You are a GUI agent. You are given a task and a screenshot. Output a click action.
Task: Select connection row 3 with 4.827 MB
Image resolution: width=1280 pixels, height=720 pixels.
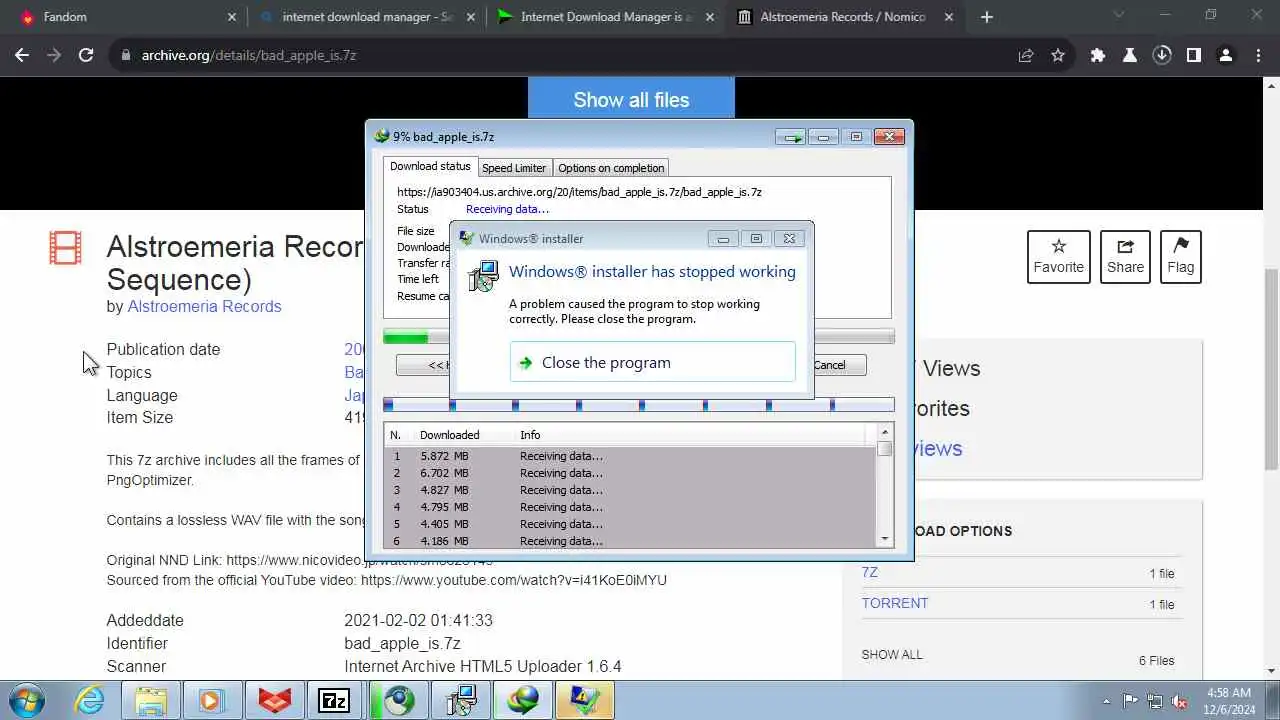click(x=630, y=490)
